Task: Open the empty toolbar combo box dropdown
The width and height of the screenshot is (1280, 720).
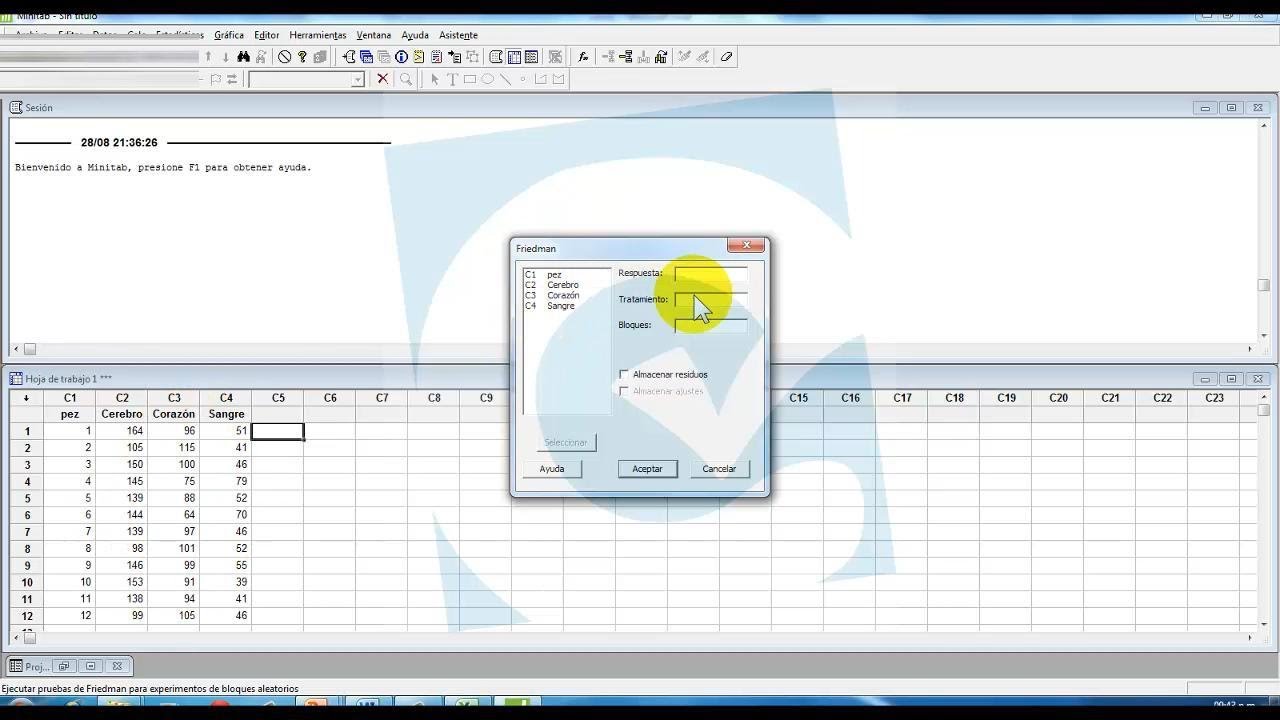Action: (358, 80)
